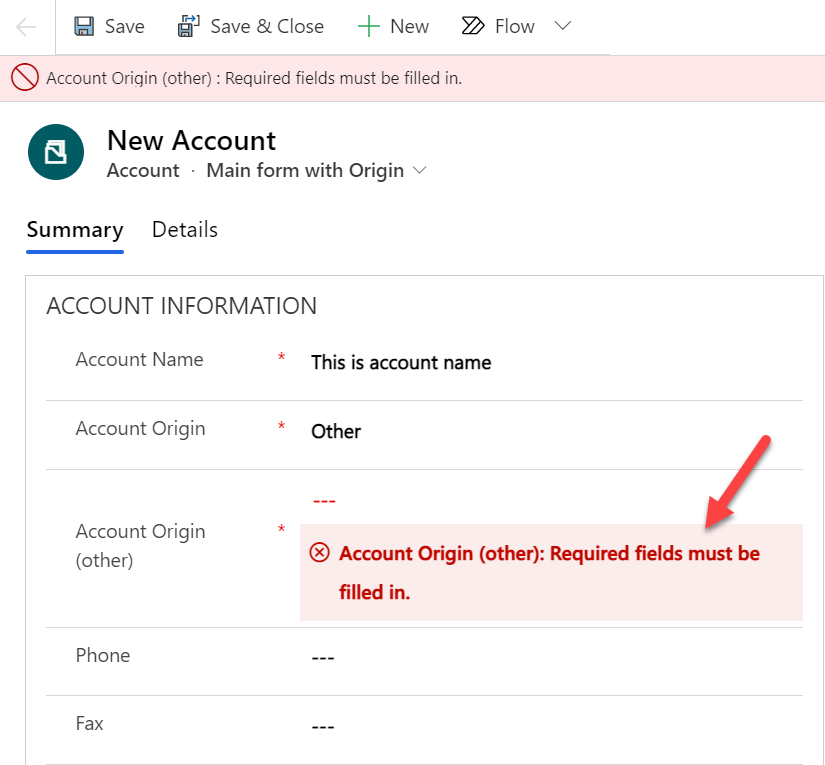The height and width of the screenshot is (765, 825).
Task: Click the Account Name text field
Action: pos(550,362)
